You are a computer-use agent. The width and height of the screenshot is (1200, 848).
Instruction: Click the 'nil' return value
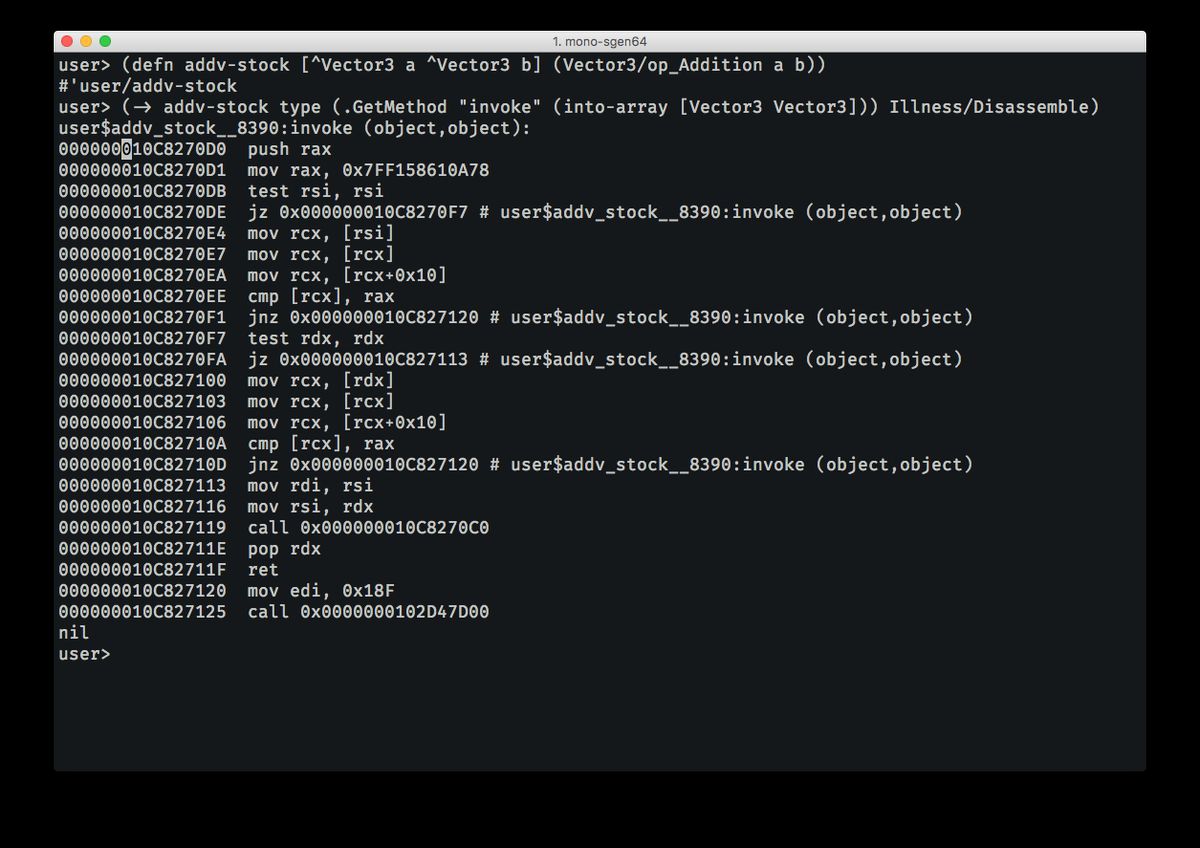(x=73, y=633)
